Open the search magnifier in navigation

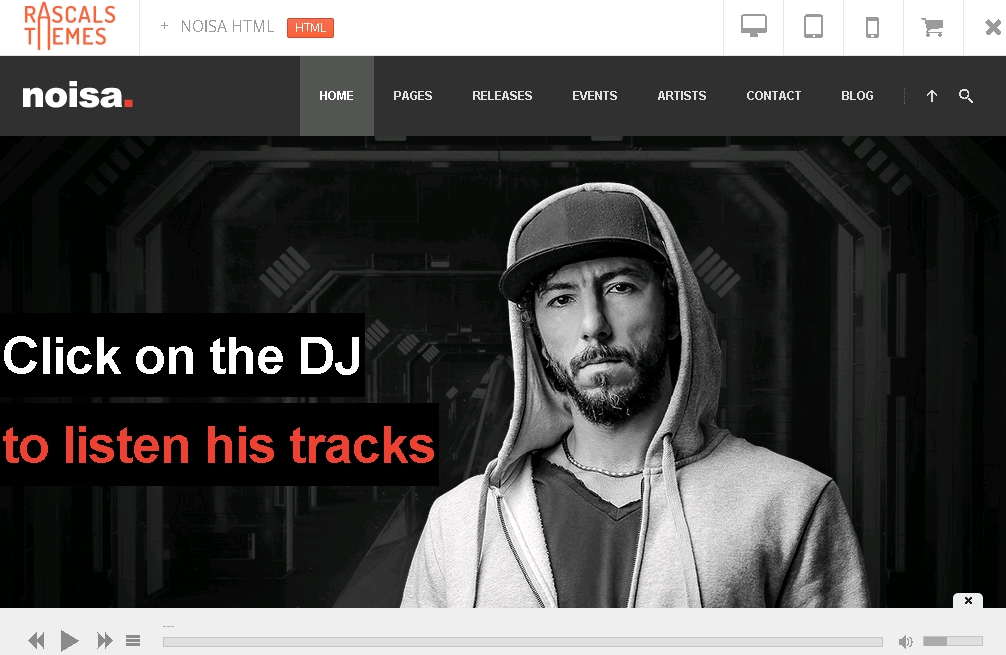966,96
